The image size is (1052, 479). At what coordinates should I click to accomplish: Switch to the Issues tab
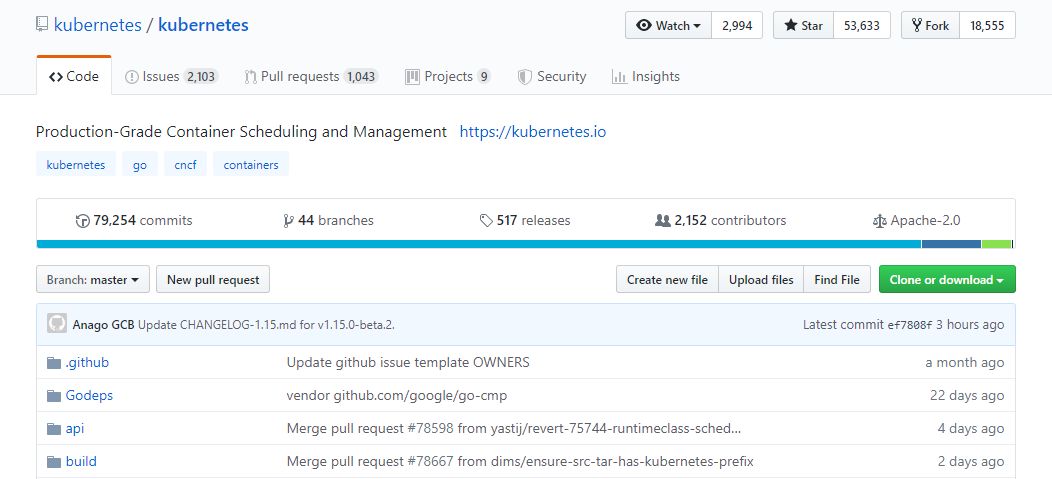[x=172, y=76]
